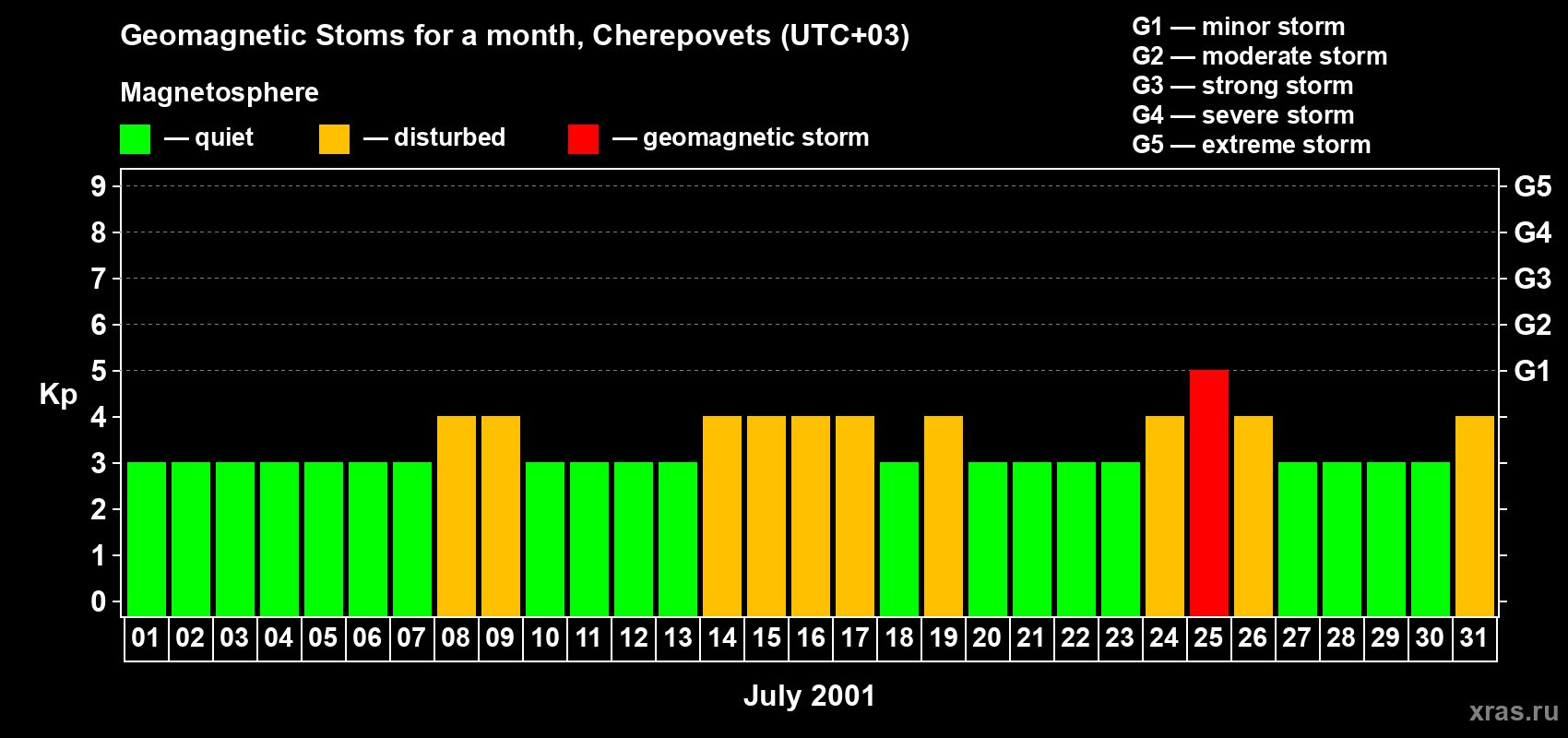Click the orange disturbed legend swatch

coord(334,139)
